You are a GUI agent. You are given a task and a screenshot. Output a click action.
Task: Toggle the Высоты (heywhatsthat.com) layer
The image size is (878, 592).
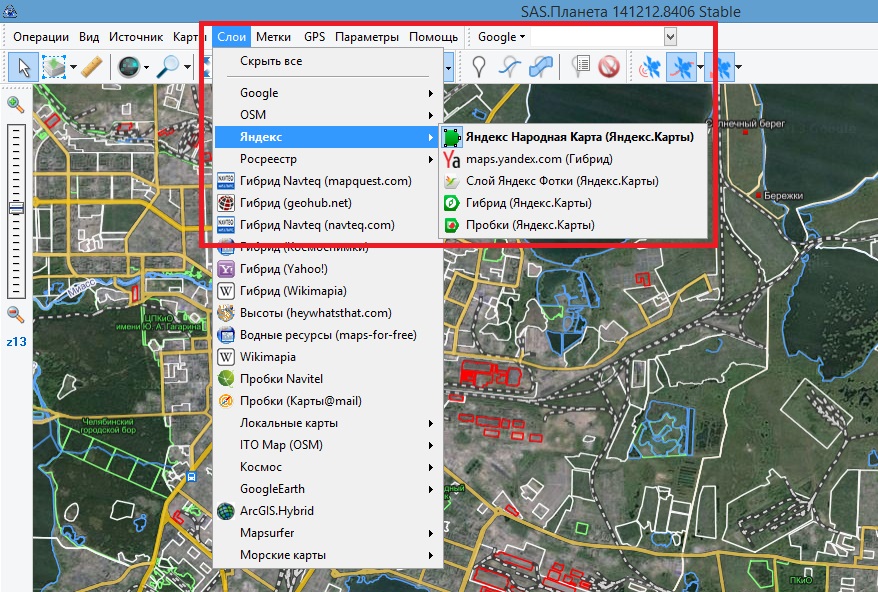[328, 313]
